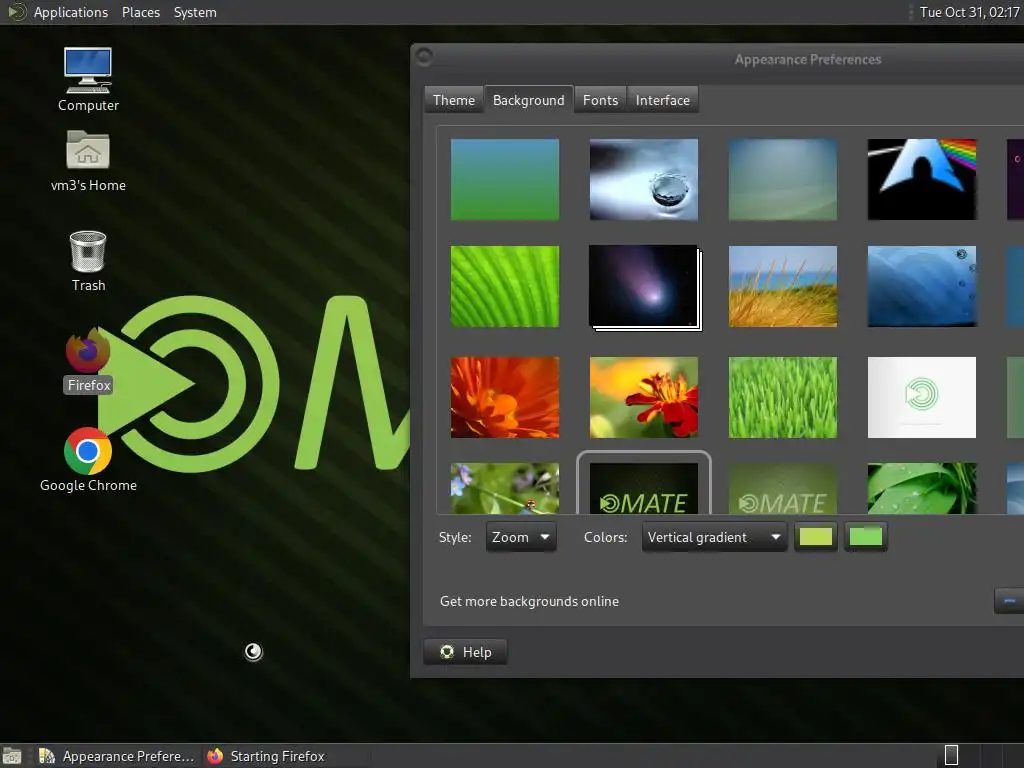Click the Get more backgrounds online link
1024x768 pixels.
529,601
